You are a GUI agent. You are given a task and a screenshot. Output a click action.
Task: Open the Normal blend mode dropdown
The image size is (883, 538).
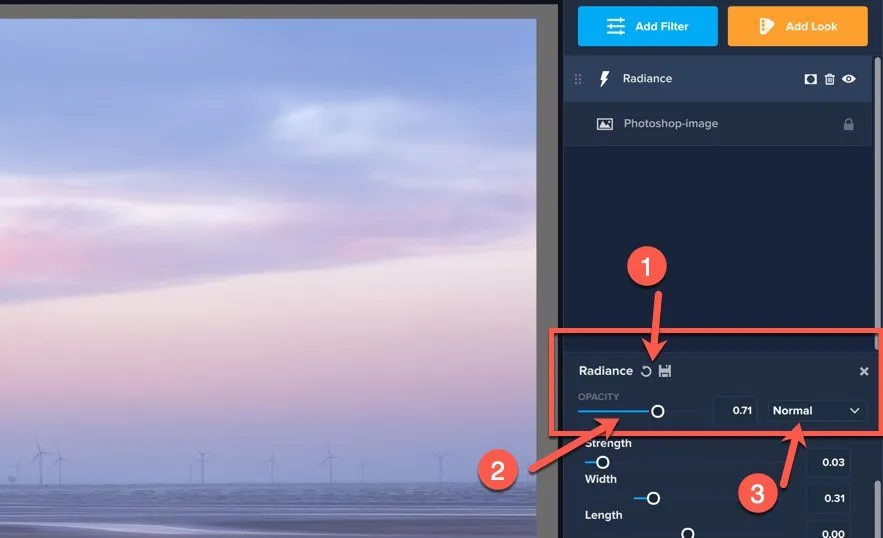click(x=816, y=411)
